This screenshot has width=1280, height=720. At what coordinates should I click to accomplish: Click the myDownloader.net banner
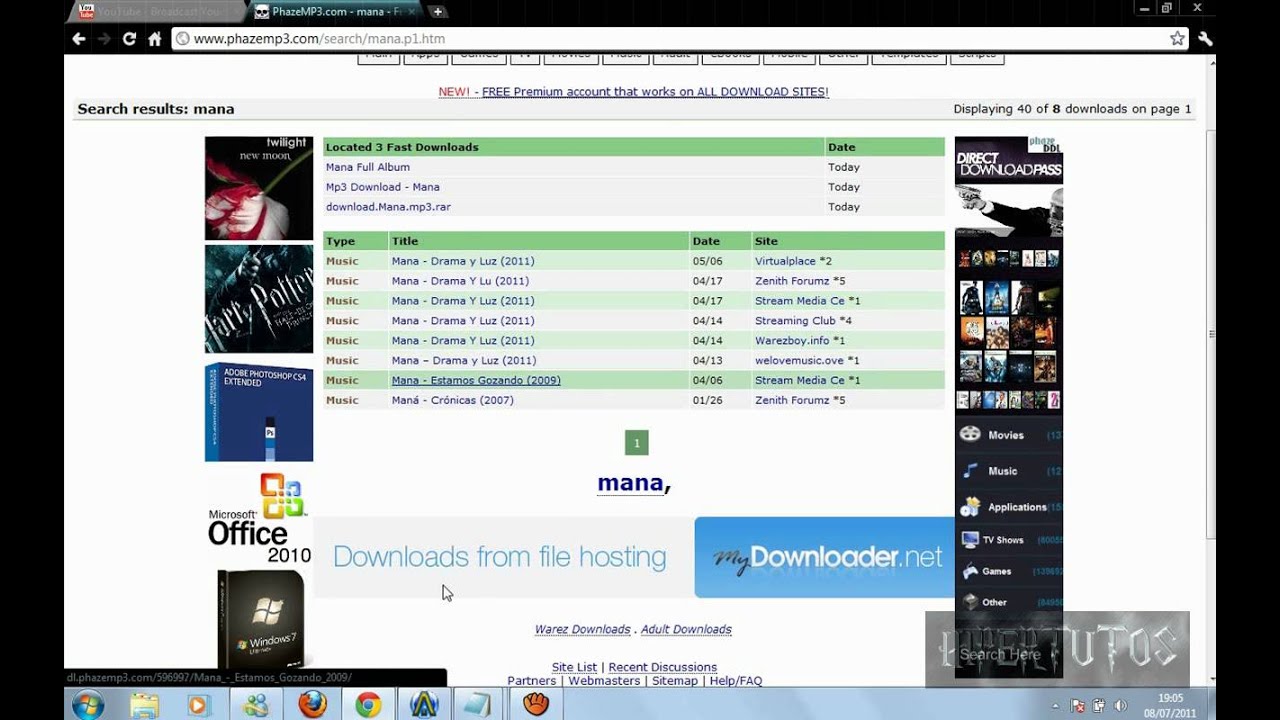point(825,557)
